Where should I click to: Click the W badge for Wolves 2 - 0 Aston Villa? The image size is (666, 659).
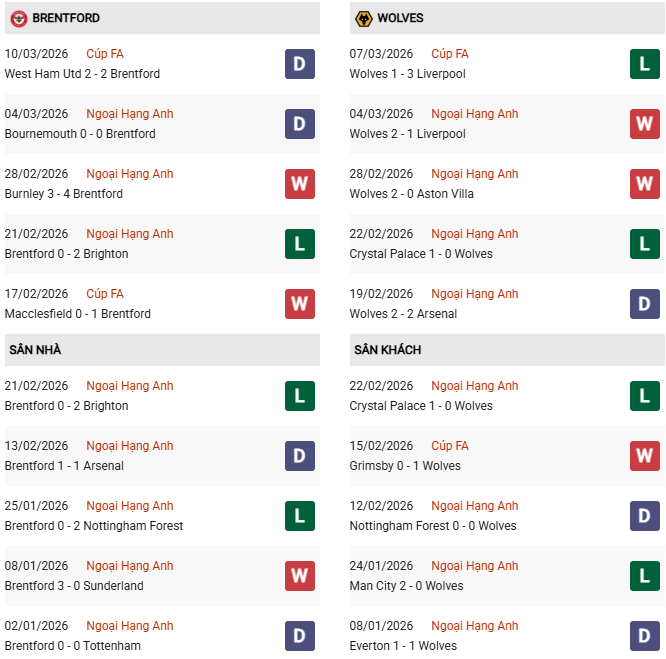644,184
